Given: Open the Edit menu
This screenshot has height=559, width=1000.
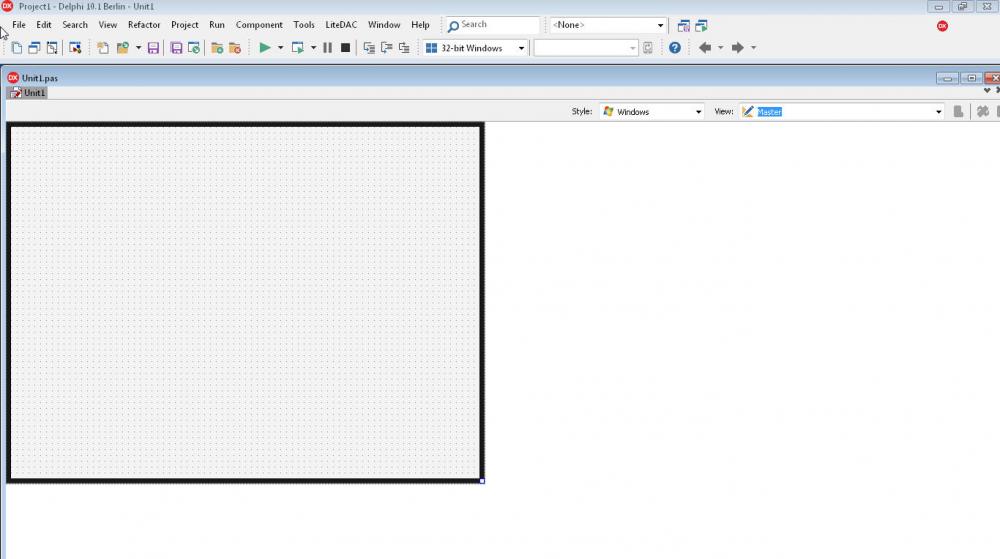Looking at the screenshot, I should point(44,25).
